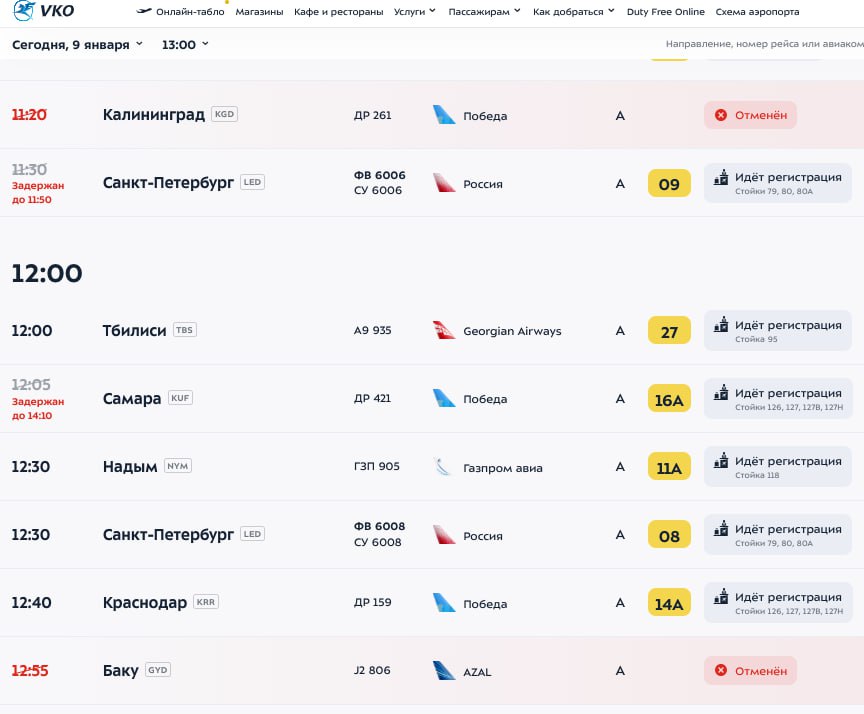Screen dimensions: 864x714
Task: Open Кафе и рестораны section
Action: [339, 12]
